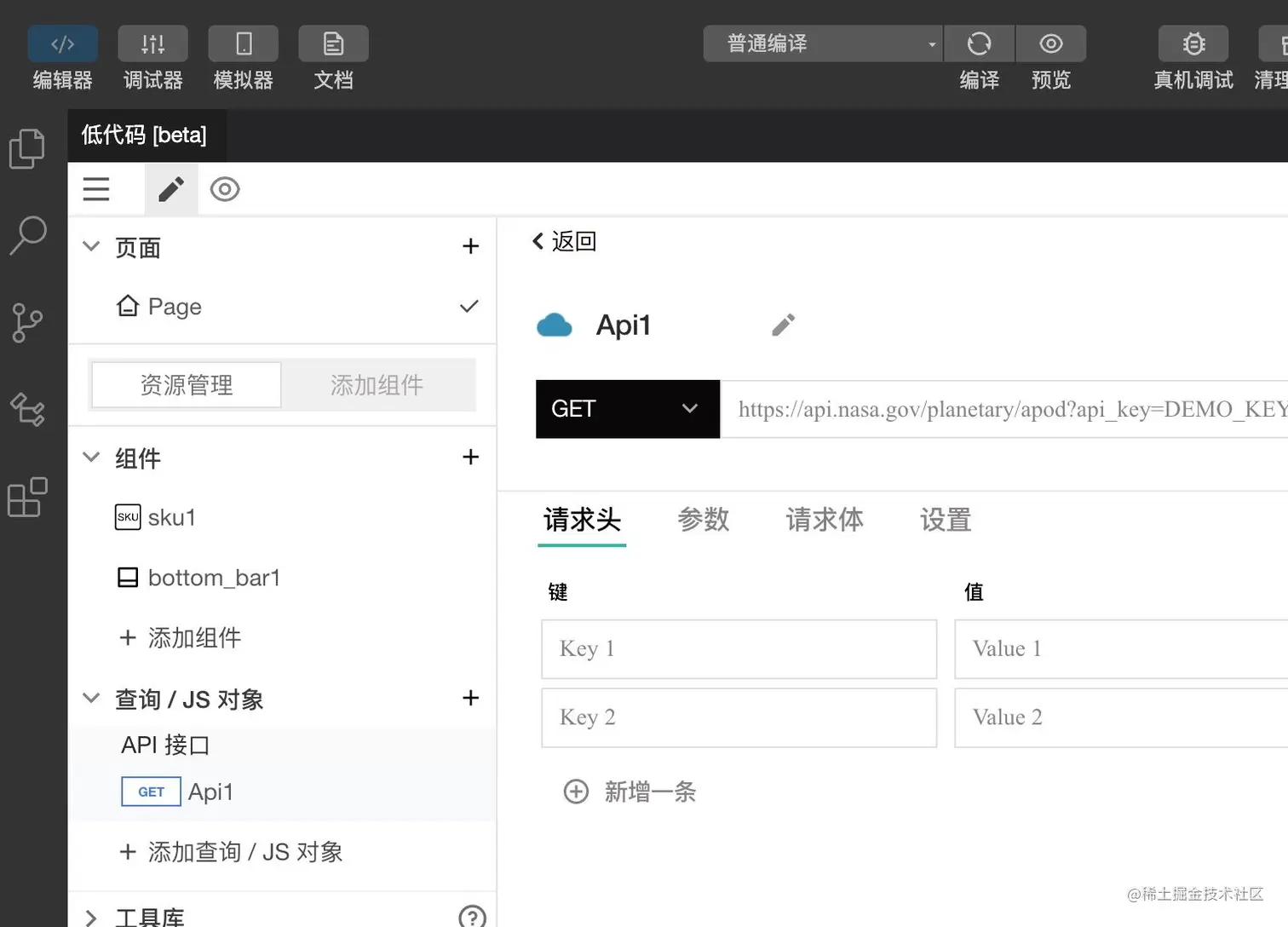Screen dimensions: 1288x927
Task: Open the 文档 (Docs) panel
Action: pyautogui.click(x=333, y=55)
